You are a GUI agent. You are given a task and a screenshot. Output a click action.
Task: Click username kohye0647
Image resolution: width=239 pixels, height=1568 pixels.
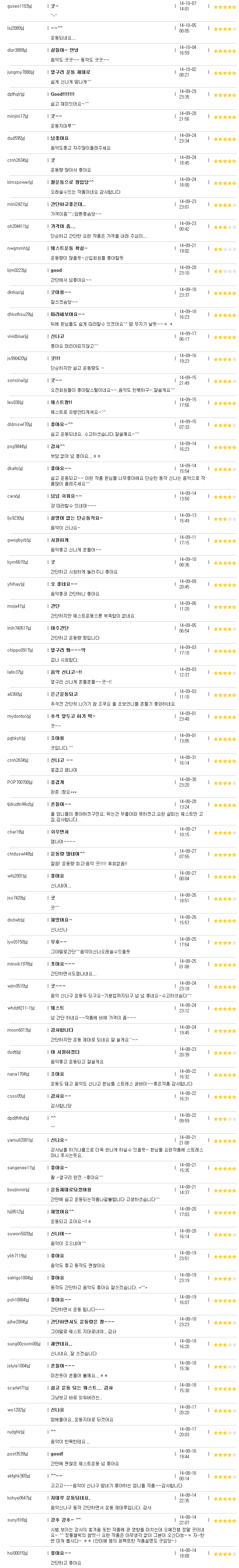tap(19, 1497)
